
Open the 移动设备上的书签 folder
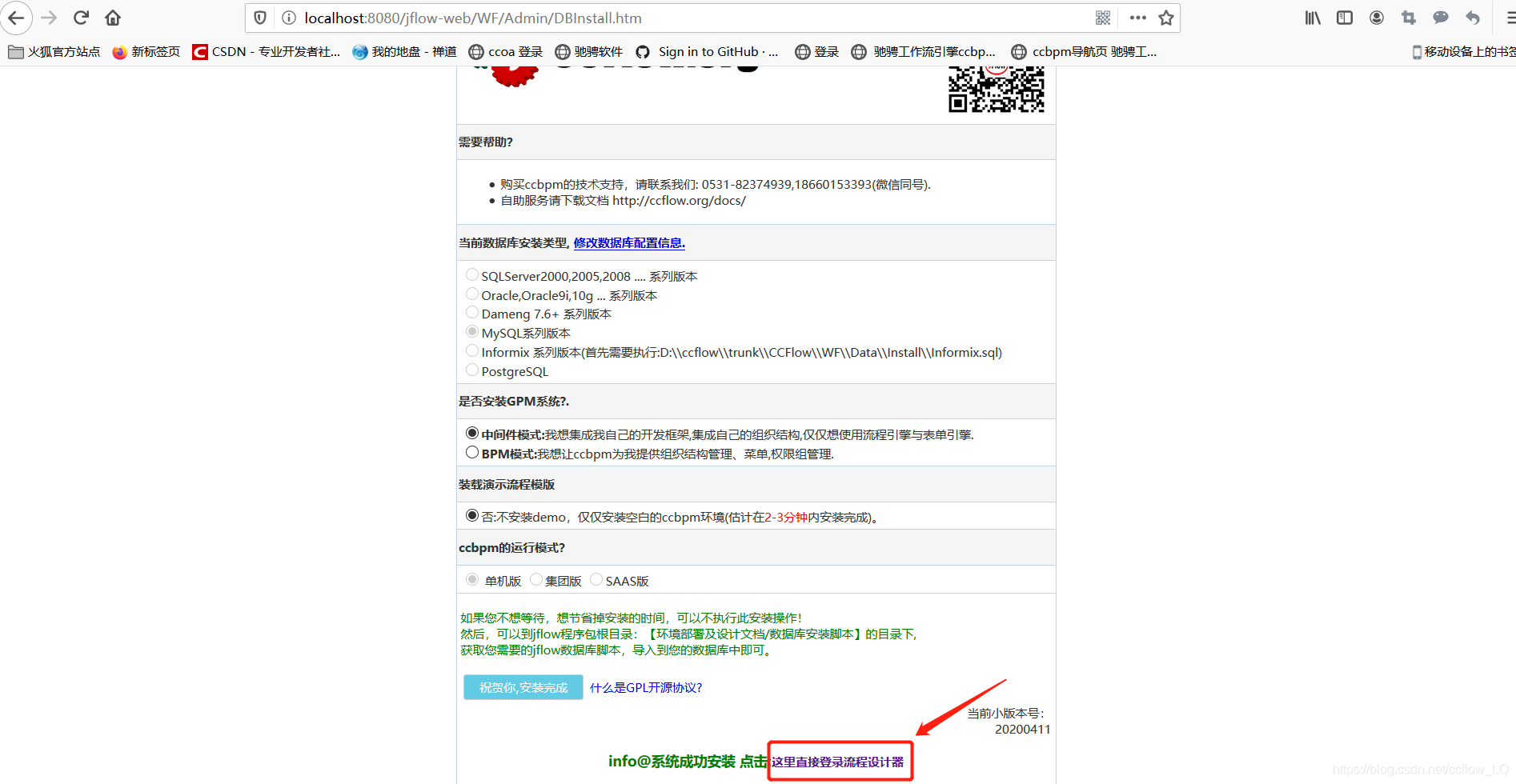(1463, 52)
